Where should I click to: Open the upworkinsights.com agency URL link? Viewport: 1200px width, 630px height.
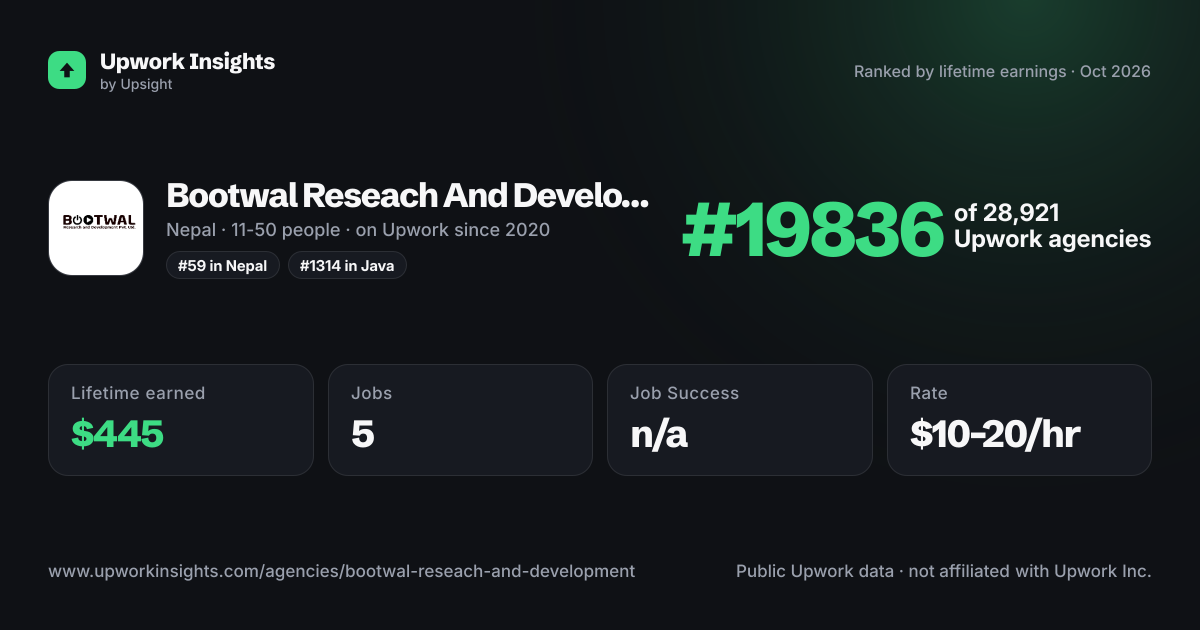[x=341, y=571]
